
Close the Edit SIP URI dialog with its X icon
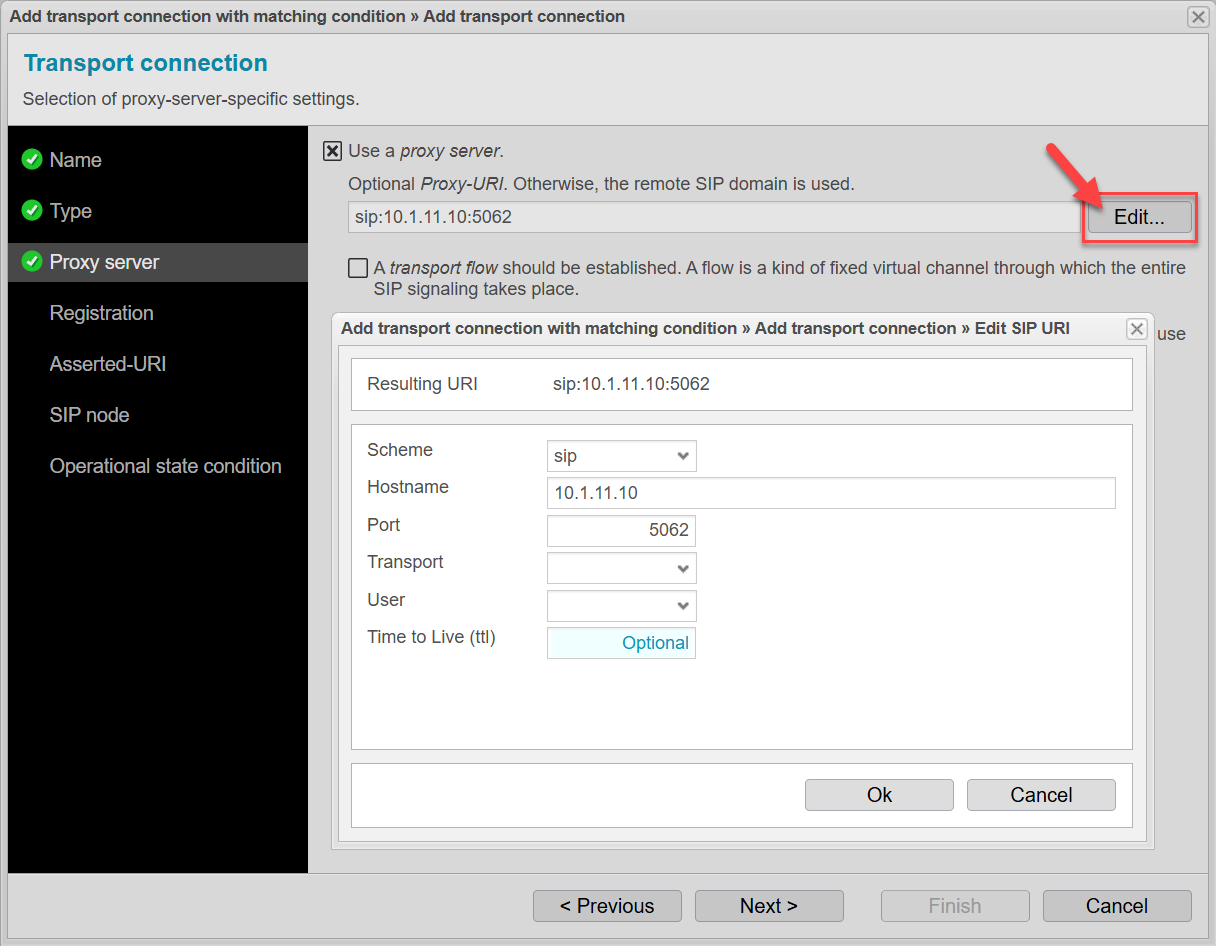tap(1136, 328)
